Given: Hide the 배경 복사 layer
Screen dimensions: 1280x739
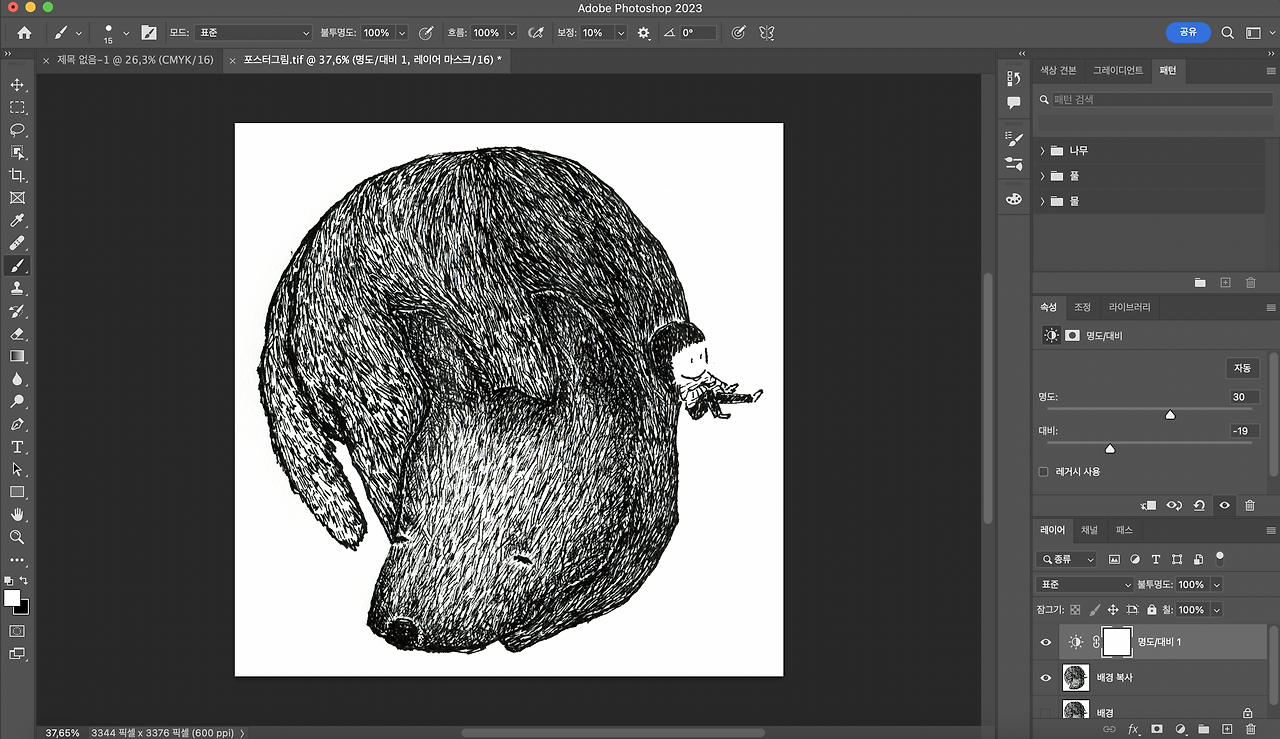Looking at the screenshot, I should click(1046, 678).
